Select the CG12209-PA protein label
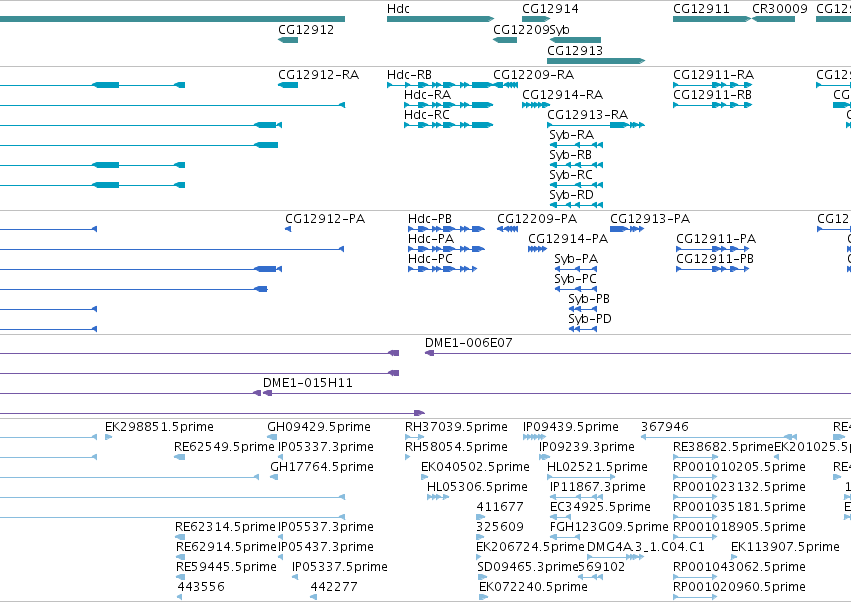The width and height of the screenshot is (851, 602). (x=537, y=219)
